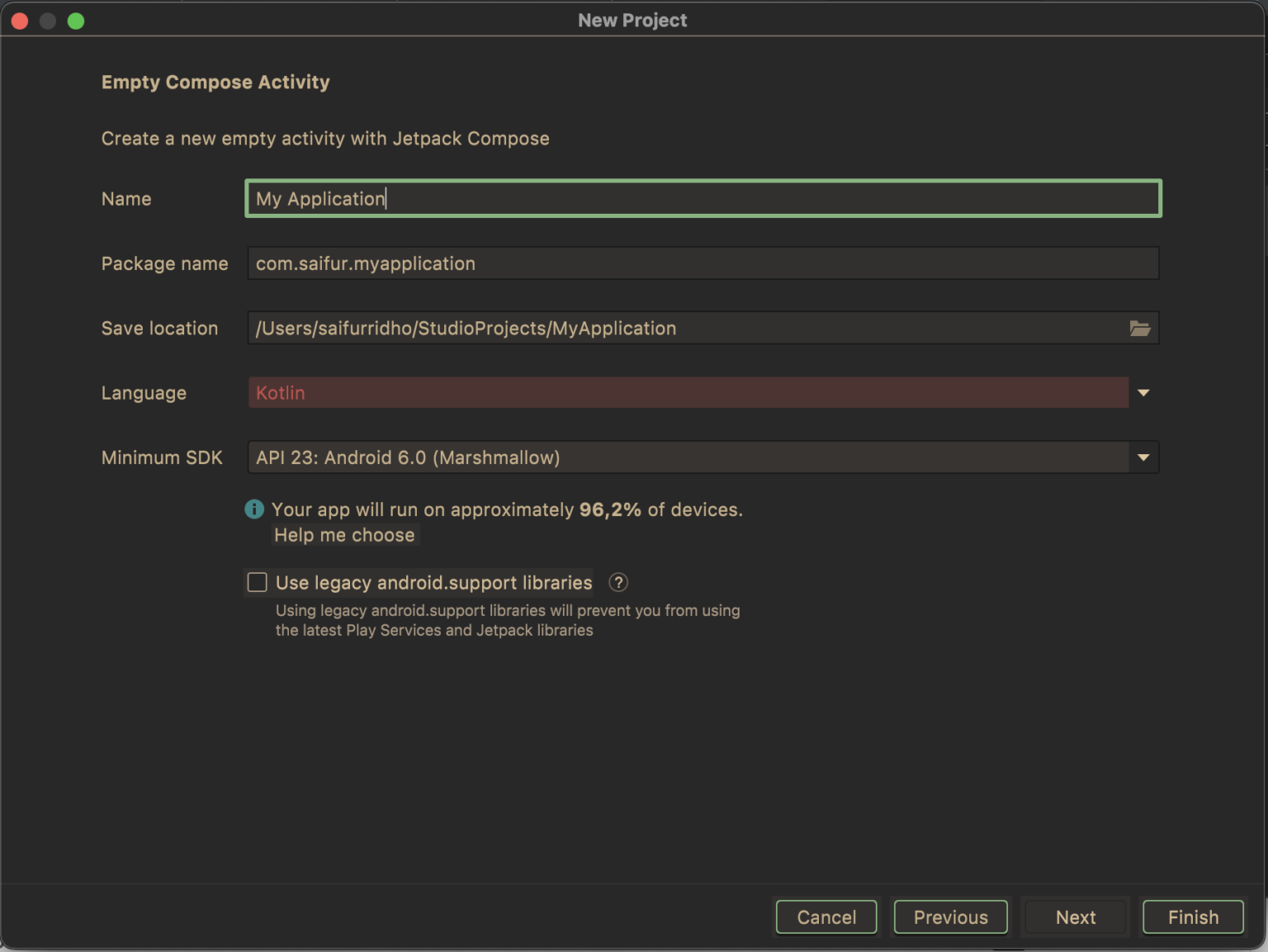Close the New Project window
This screenshot has width=1268, height=952.
20,21
